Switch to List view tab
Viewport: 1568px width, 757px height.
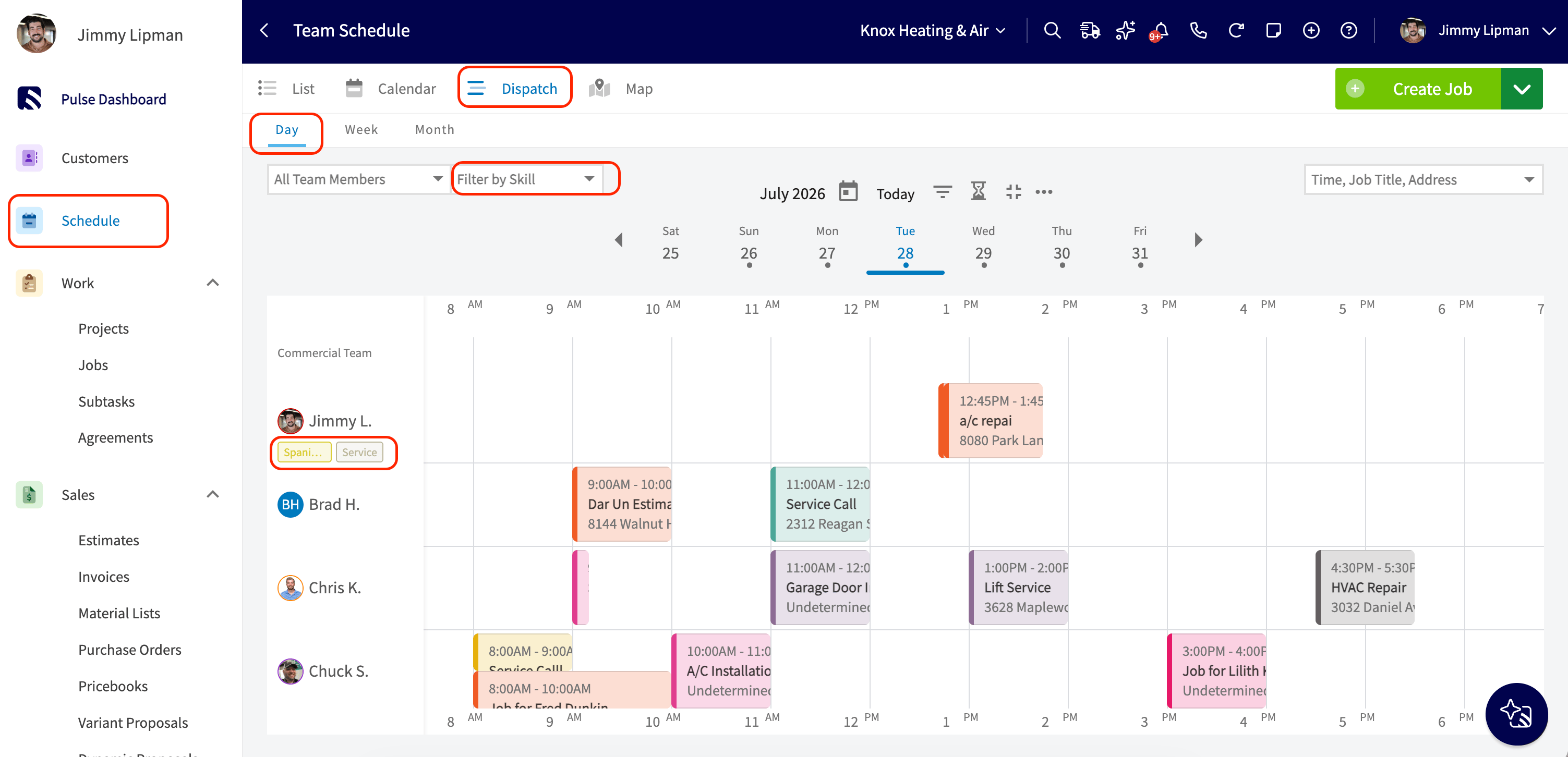point(286,89)
